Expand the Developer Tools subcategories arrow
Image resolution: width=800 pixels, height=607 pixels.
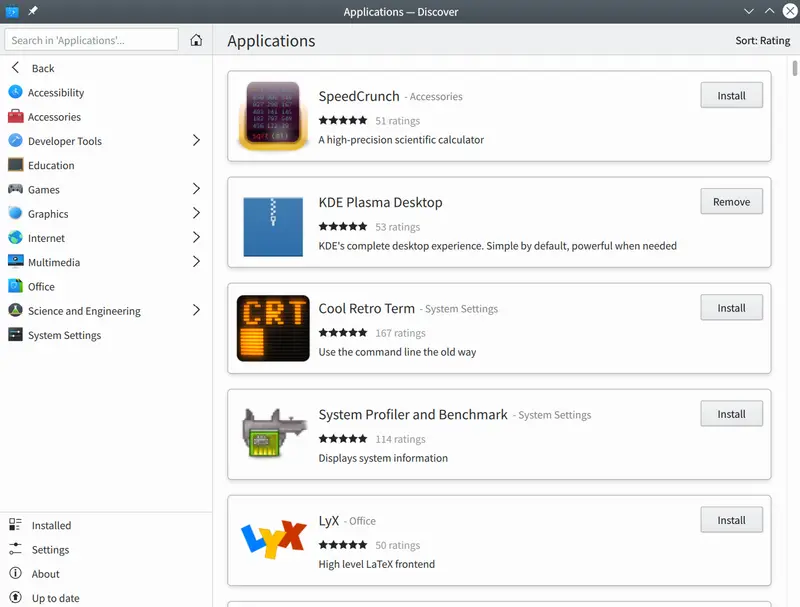196,140
